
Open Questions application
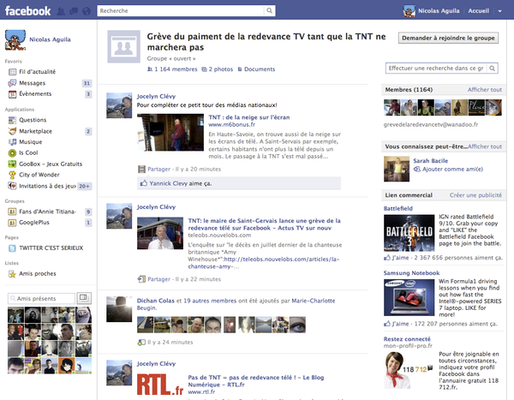coord(32,120)
